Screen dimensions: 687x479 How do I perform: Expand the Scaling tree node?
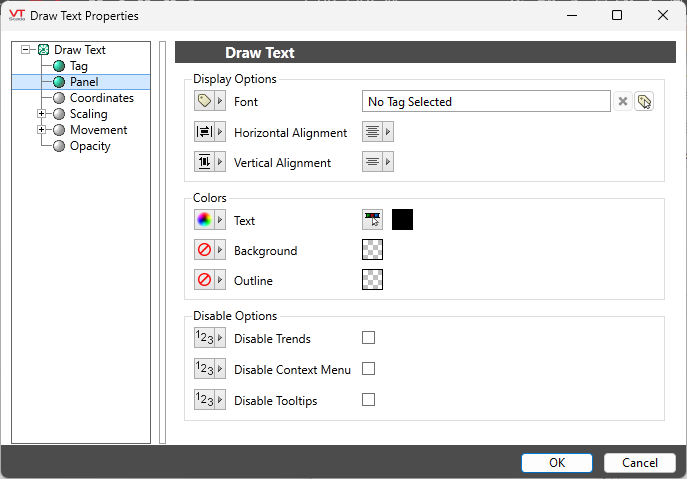click(41, 114)
